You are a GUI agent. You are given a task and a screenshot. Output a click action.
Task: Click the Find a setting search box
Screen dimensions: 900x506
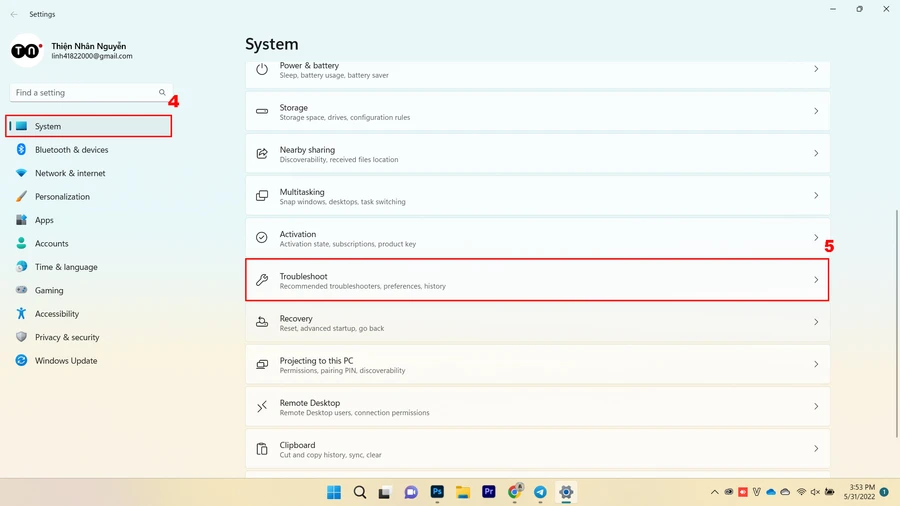point(91,92)
